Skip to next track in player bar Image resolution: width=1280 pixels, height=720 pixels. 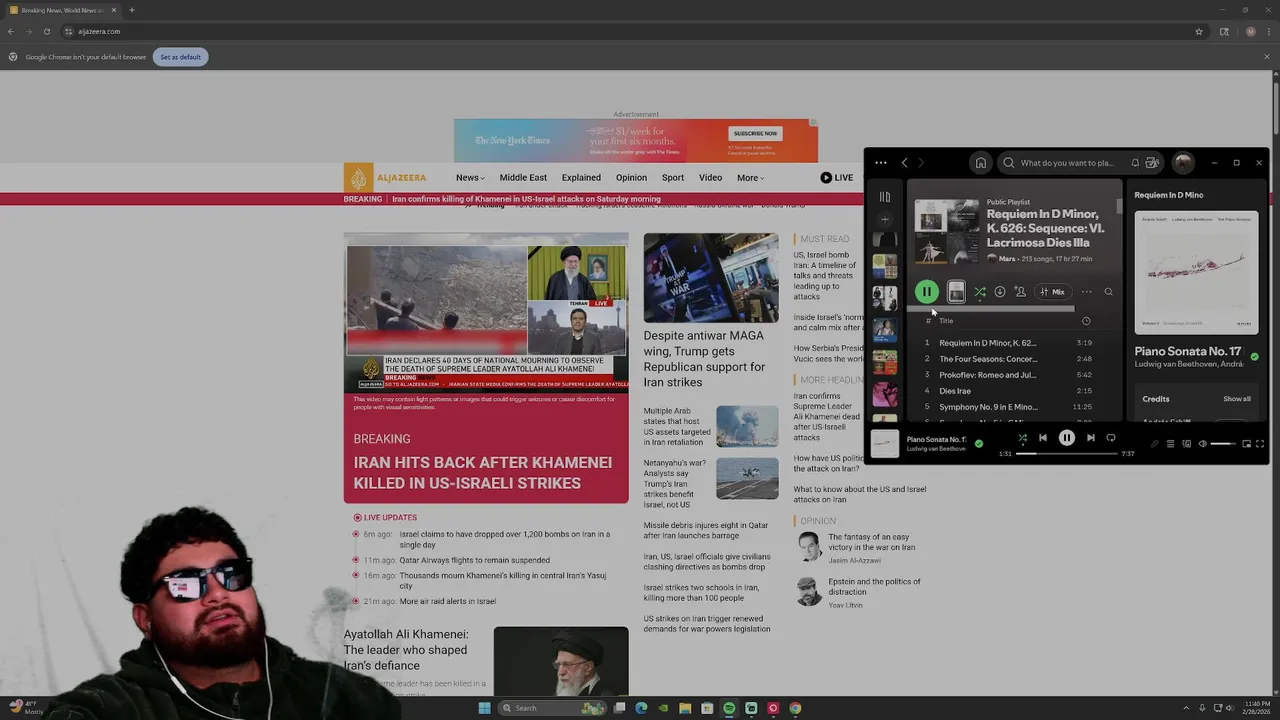coord(1091,438)
